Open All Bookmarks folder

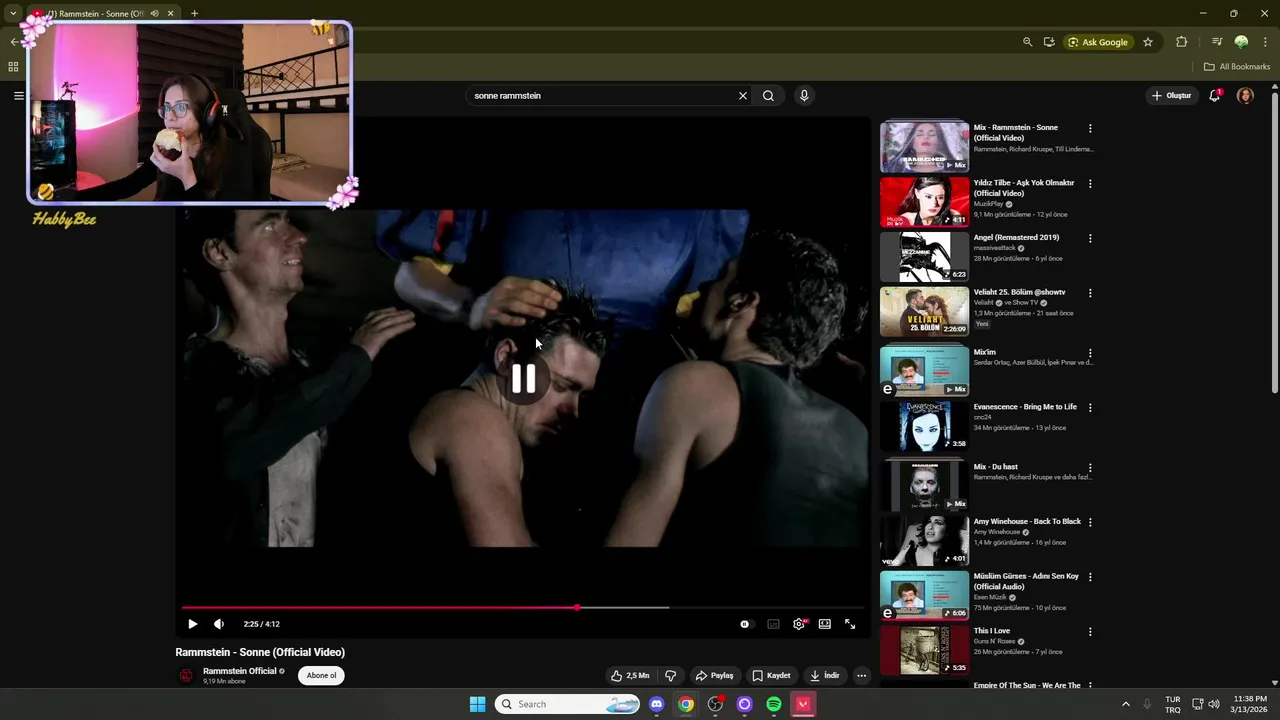1237,67
